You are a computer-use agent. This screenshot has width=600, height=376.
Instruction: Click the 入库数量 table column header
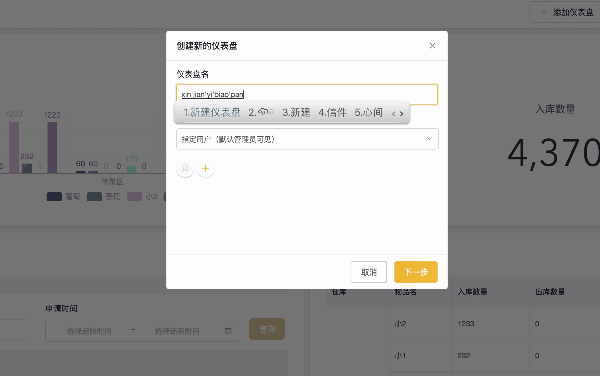click(472, 292)
